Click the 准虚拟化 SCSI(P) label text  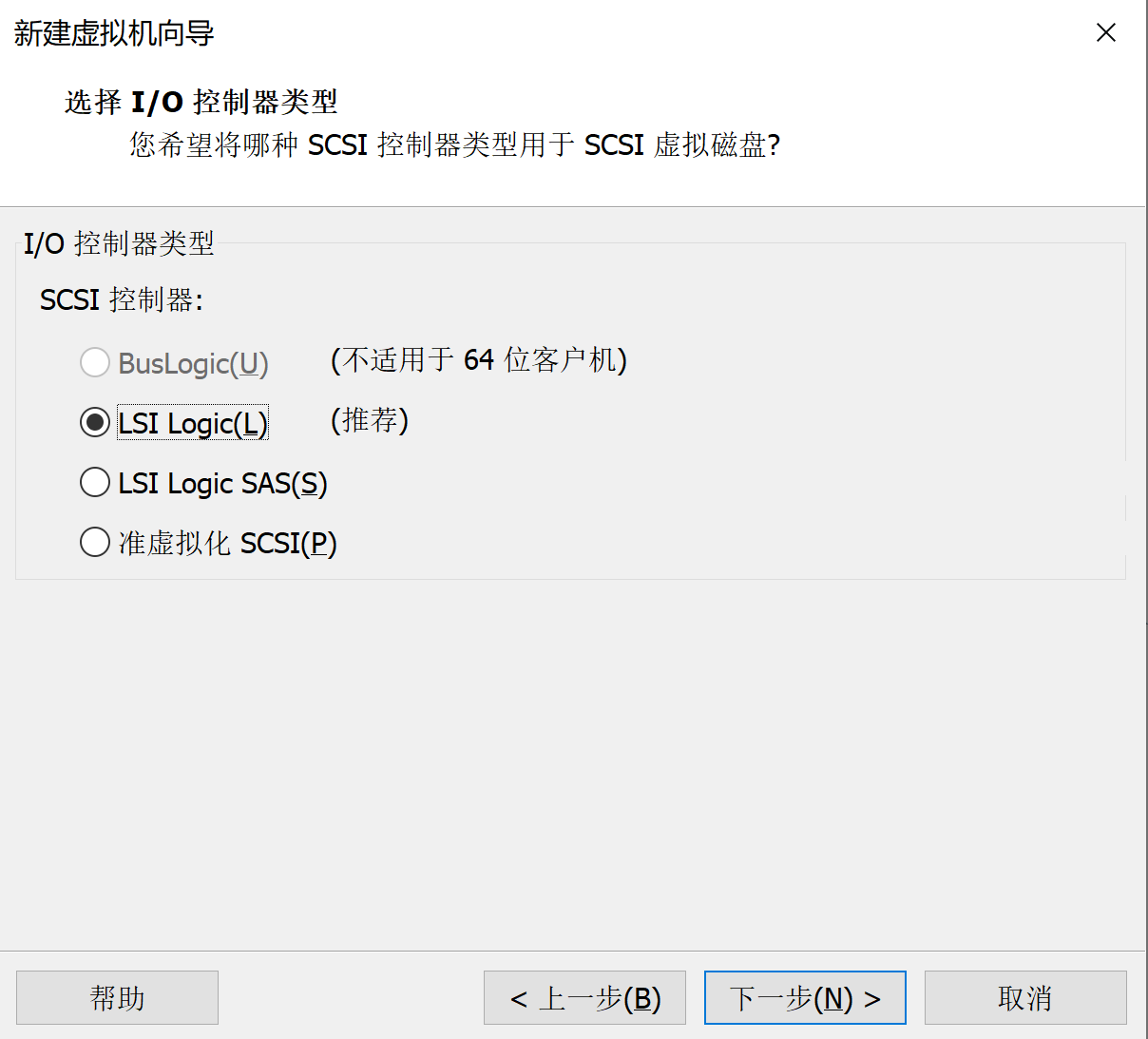[227, 544]
